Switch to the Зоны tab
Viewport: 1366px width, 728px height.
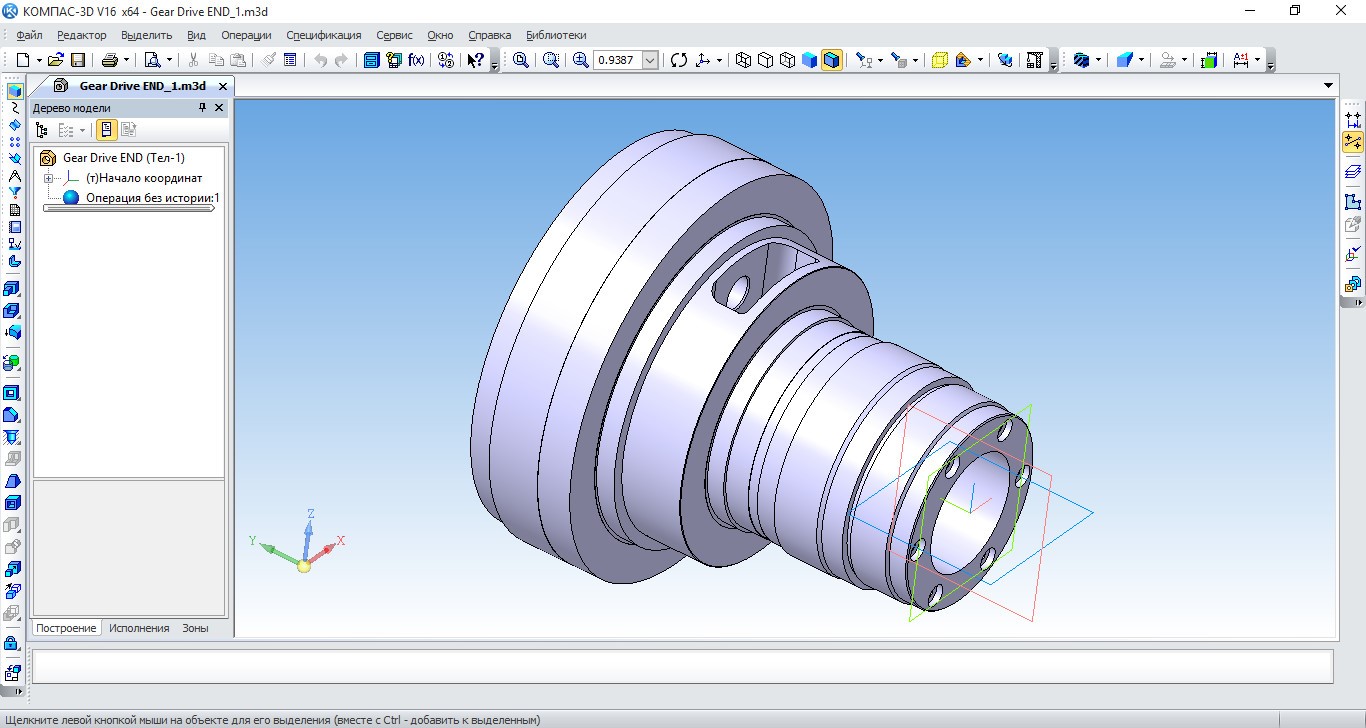point(195,628)
